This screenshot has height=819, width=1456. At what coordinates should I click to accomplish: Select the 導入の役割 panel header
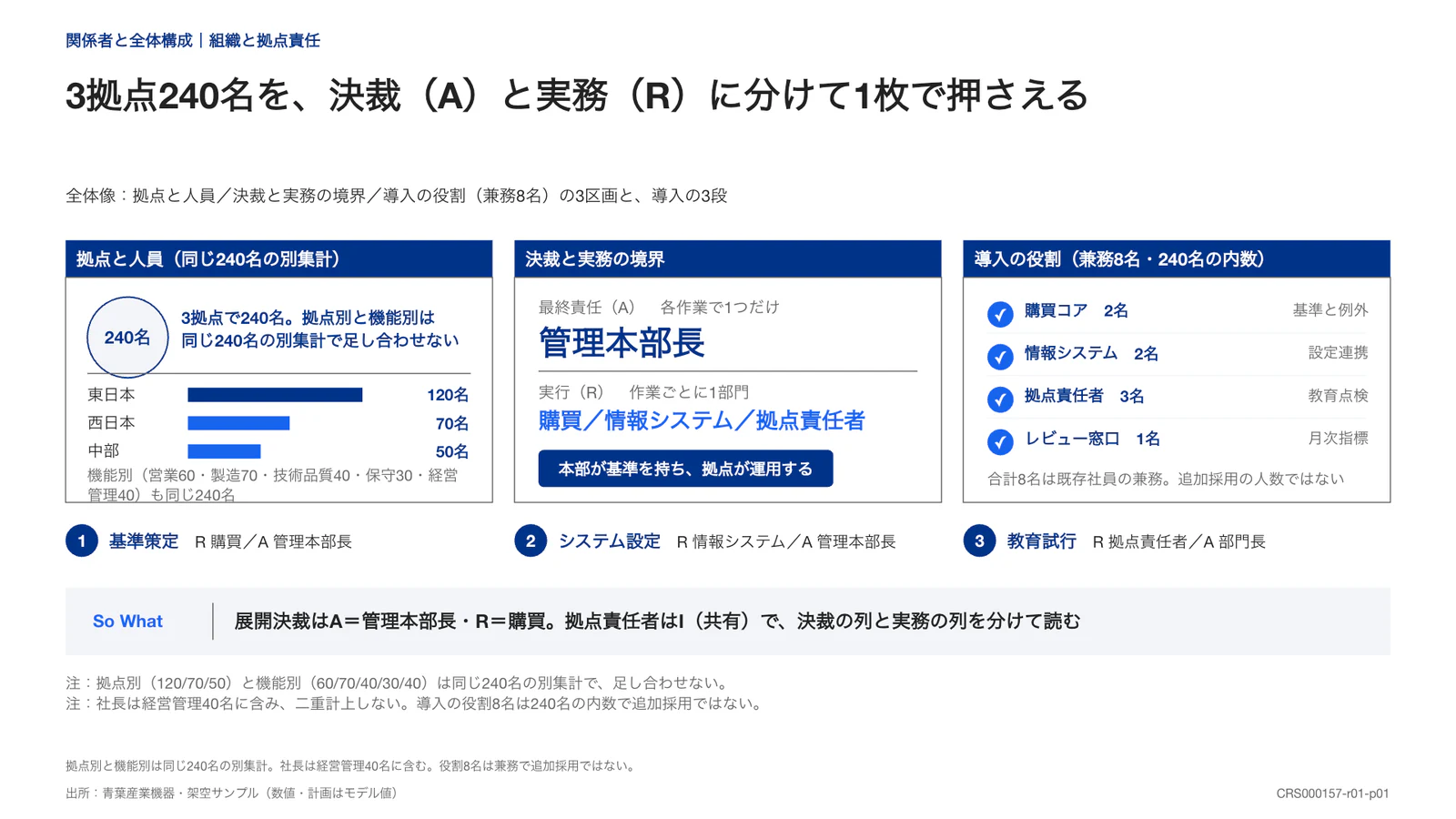coord(1176,259)
